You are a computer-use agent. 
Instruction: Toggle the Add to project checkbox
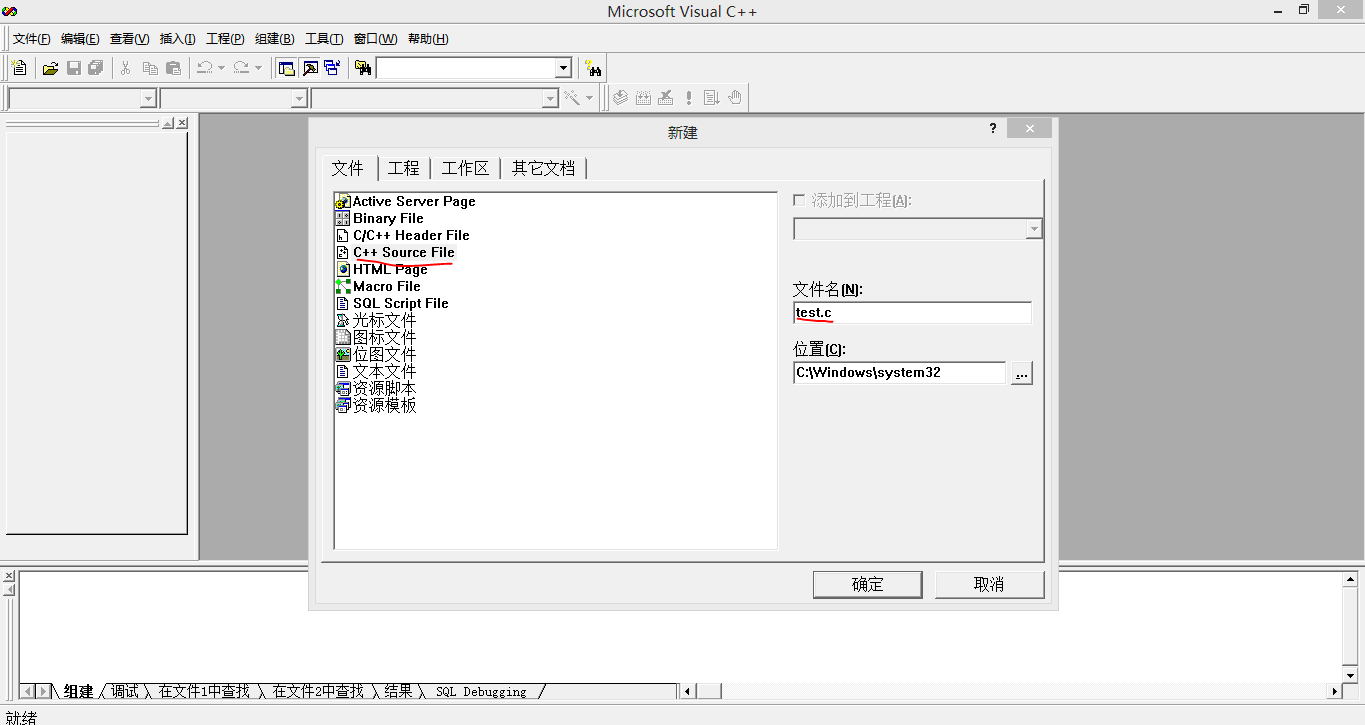799,200
